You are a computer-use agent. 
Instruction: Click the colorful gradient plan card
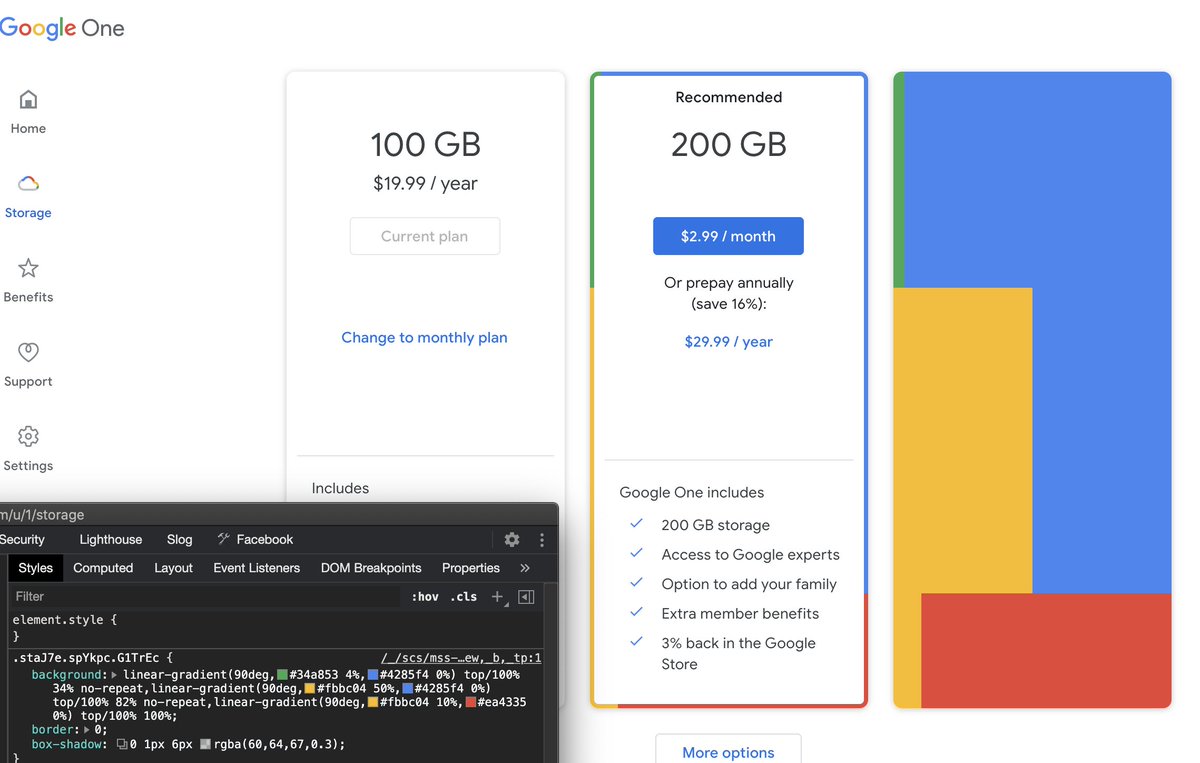coord(1032,390)
